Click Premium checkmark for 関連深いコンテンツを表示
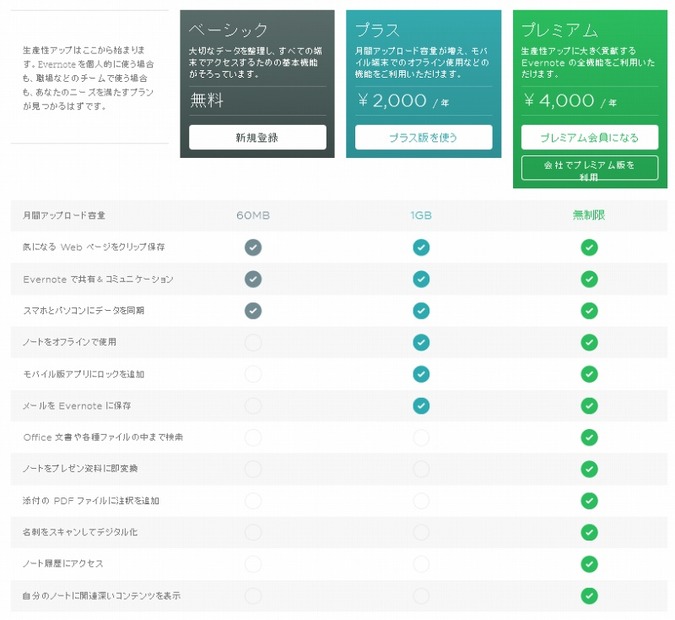675x620 pixels. (589, 596)
